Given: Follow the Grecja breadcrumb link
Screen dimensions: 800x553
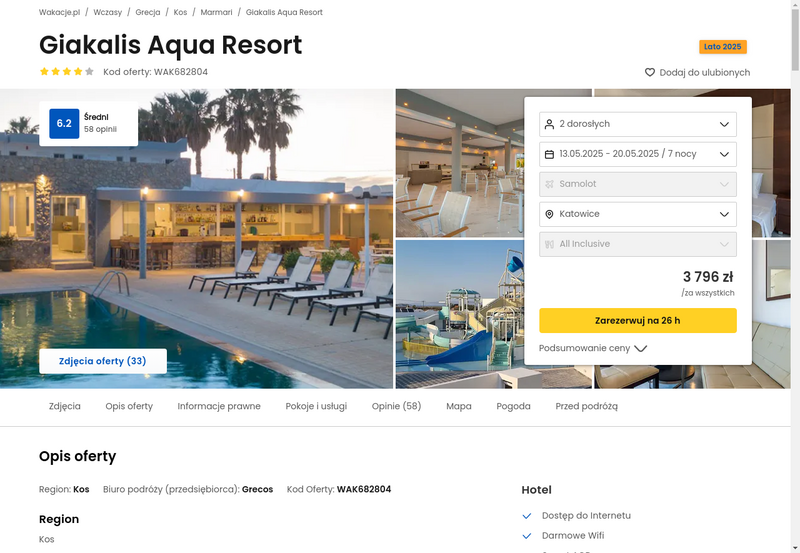Looking at the screenshot, I should point(147,12).
